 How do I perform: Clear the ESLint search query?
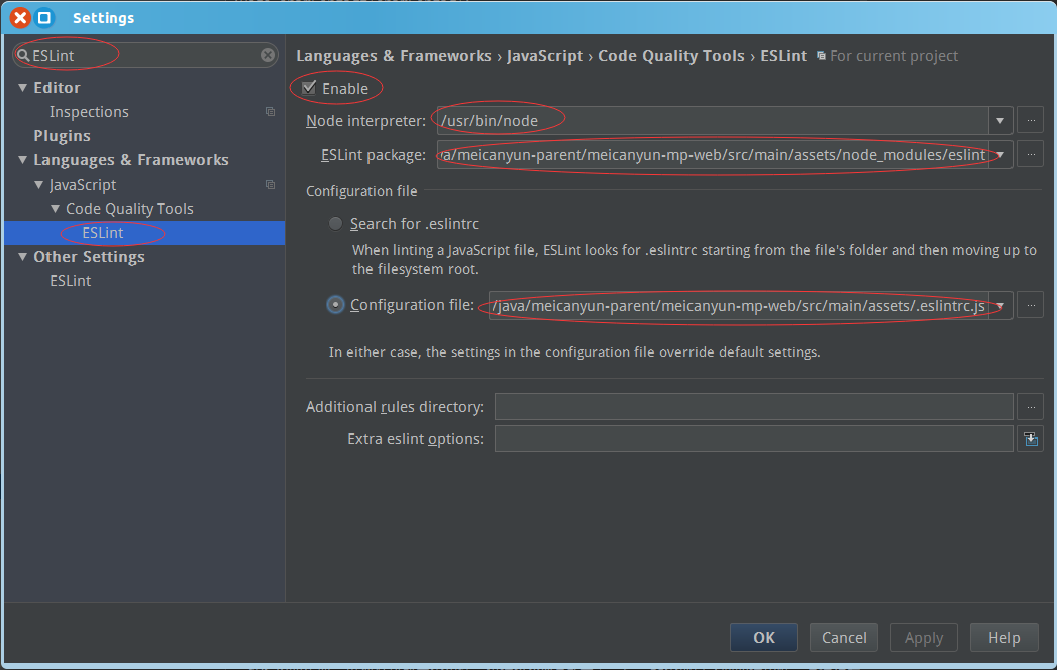pyautogui.click(x=267, y=55)
